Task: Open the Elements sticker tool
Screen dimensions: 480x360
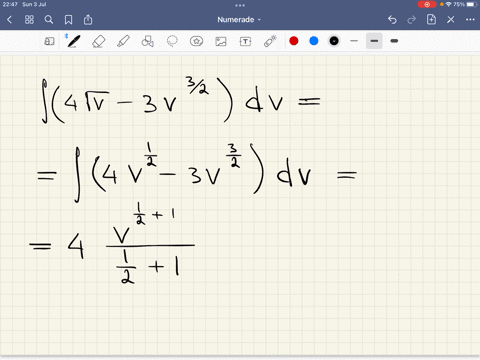Action: point(196,41)
